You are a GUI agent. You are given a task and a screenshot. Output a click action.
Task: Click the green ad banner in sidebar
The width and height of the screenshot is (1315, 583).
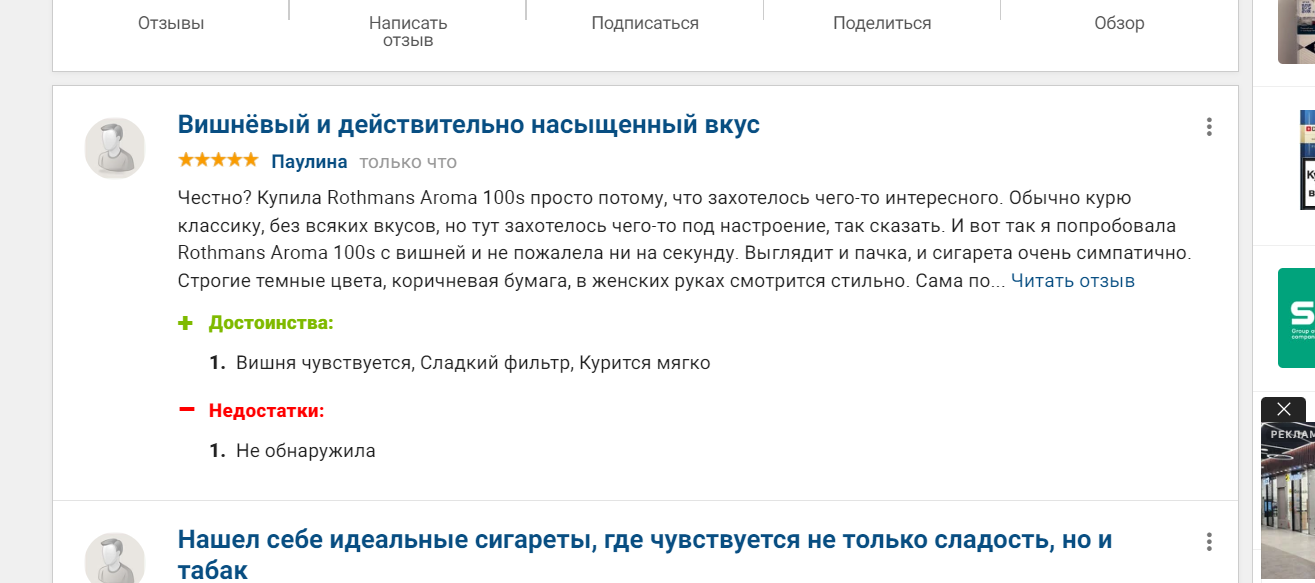tap(1296, 318)
